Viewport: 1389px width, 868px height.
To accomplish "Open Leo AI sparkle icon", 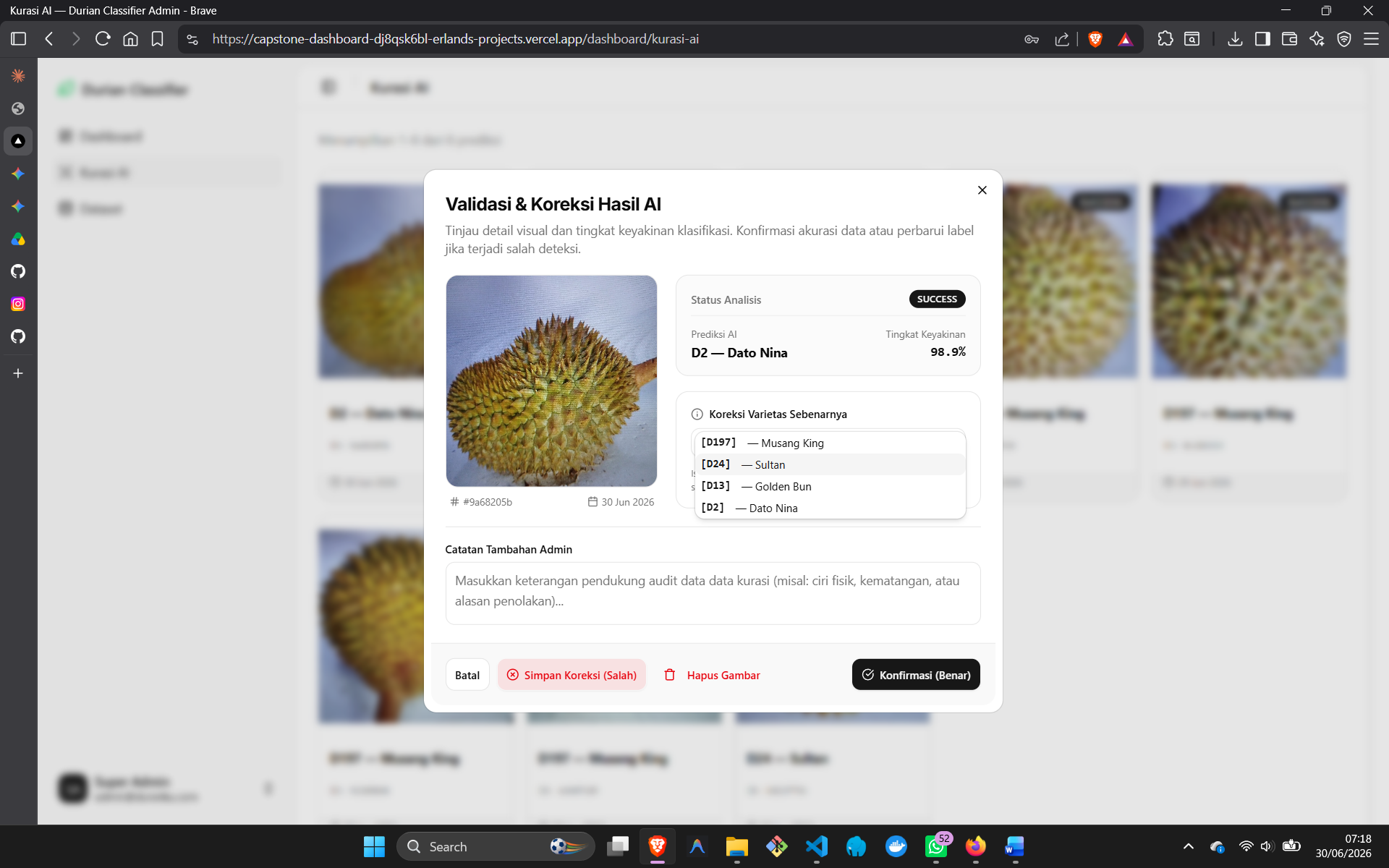I will click(1317, 39).
